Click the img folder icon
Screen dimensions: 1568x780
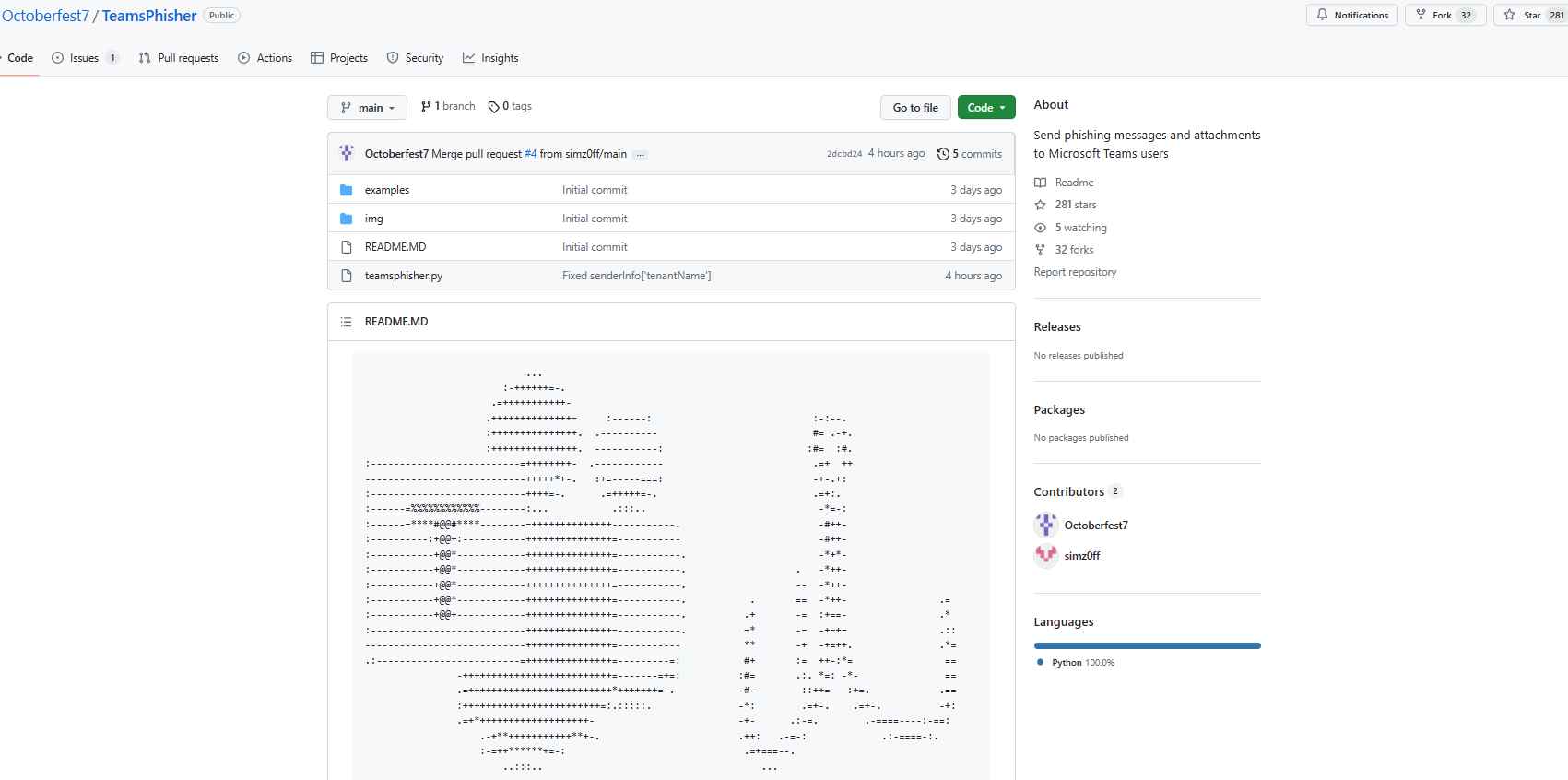[347, 219]
